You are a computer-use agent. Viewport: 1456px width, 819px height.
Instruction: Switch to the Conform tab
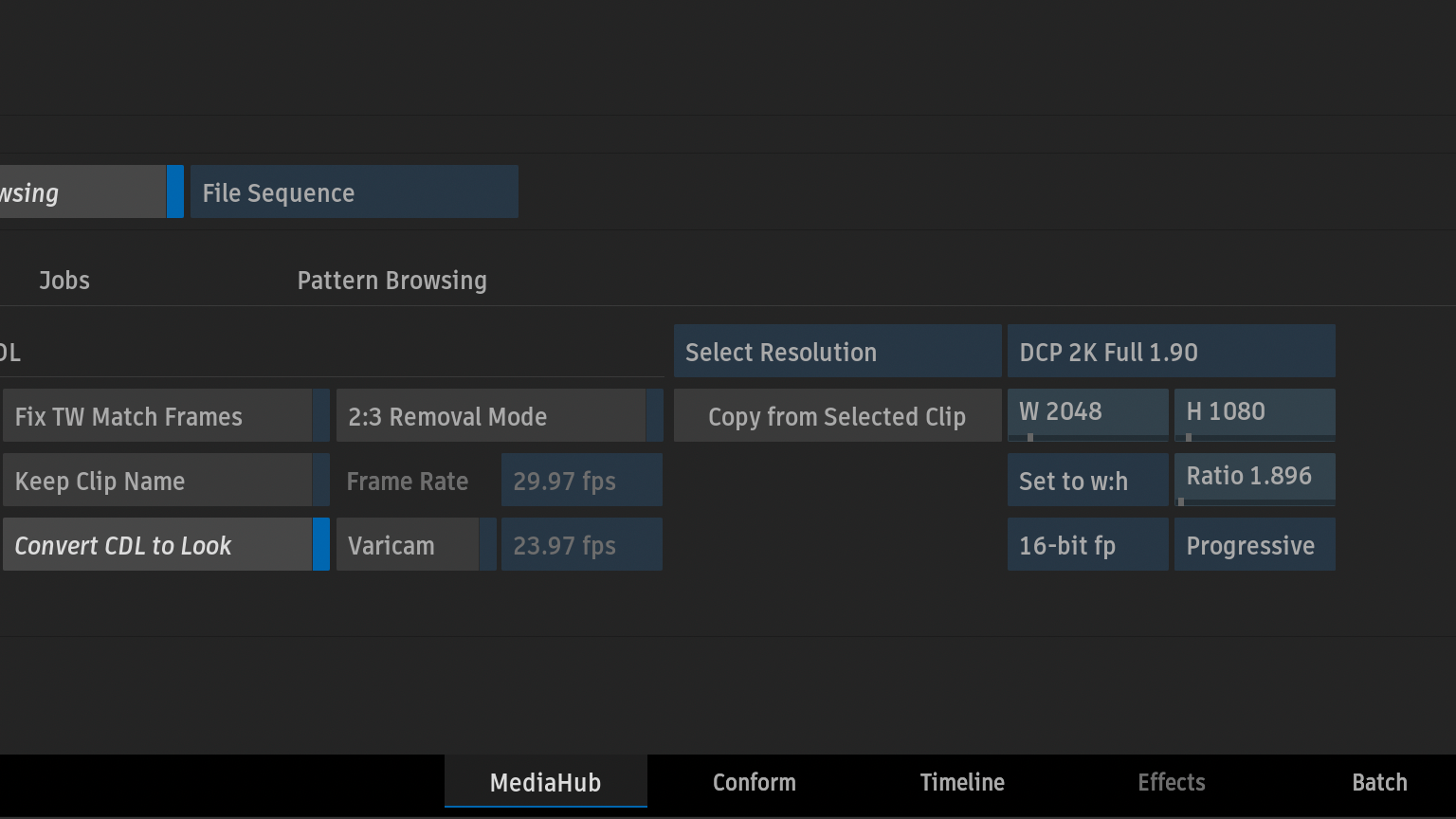coord(754,782)
